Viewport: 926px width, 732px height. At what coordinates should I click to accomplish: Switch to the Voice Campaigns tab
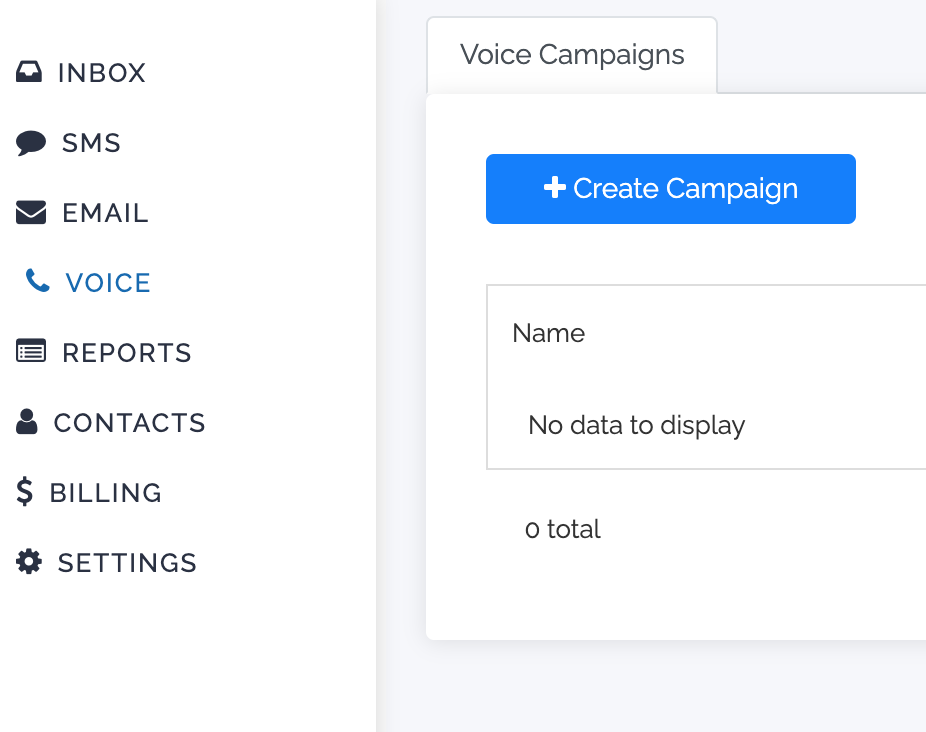(x=572, y=55)
